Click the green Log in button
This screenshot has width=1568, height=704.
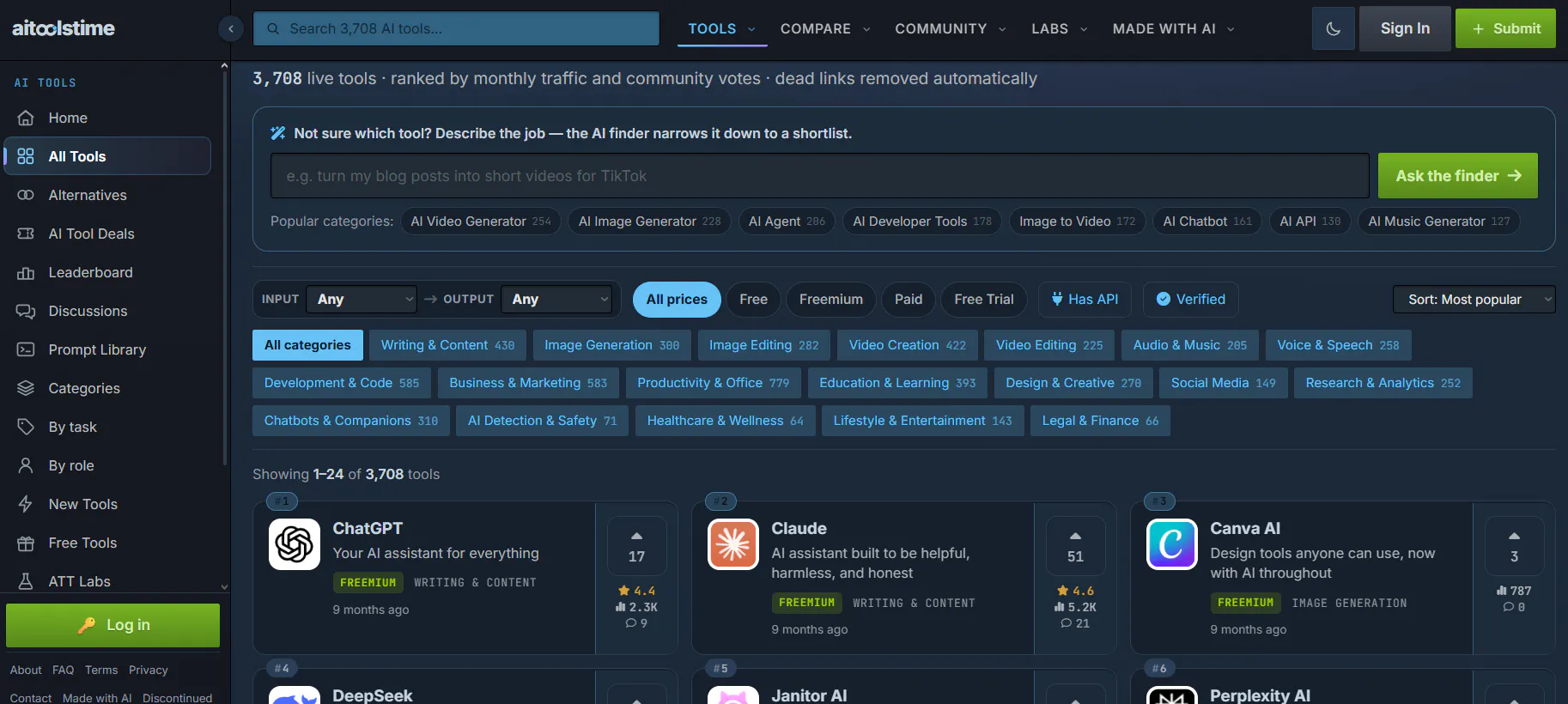(x=112, y=625)
